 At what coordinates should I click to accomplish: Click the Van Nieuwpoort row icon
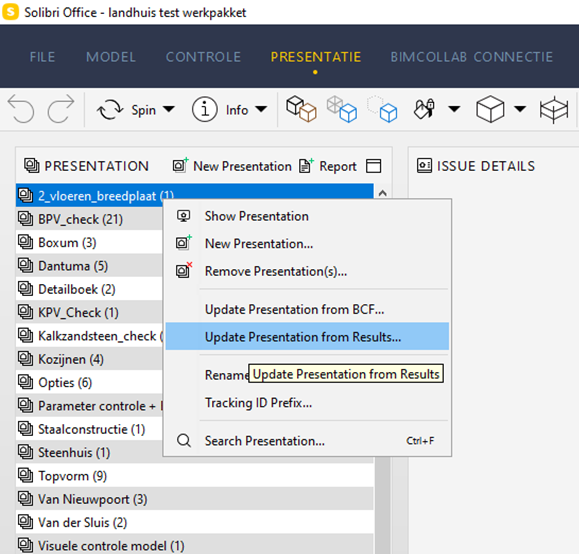click(x=25, y=499)
